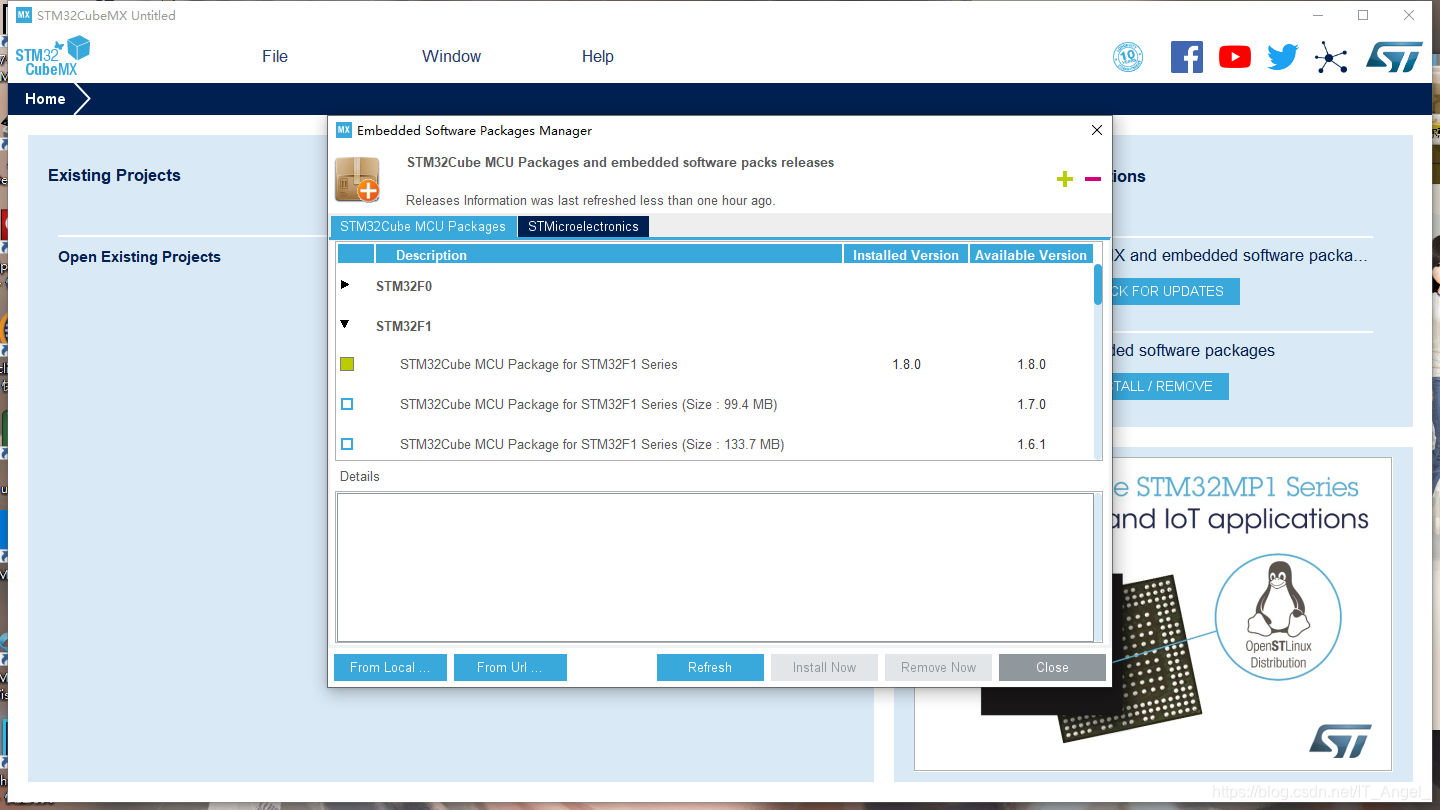1440x810 pixels.
Task: Click INSTALL / REMOVE button behind dialog
Action: [x=1170, y=386]
